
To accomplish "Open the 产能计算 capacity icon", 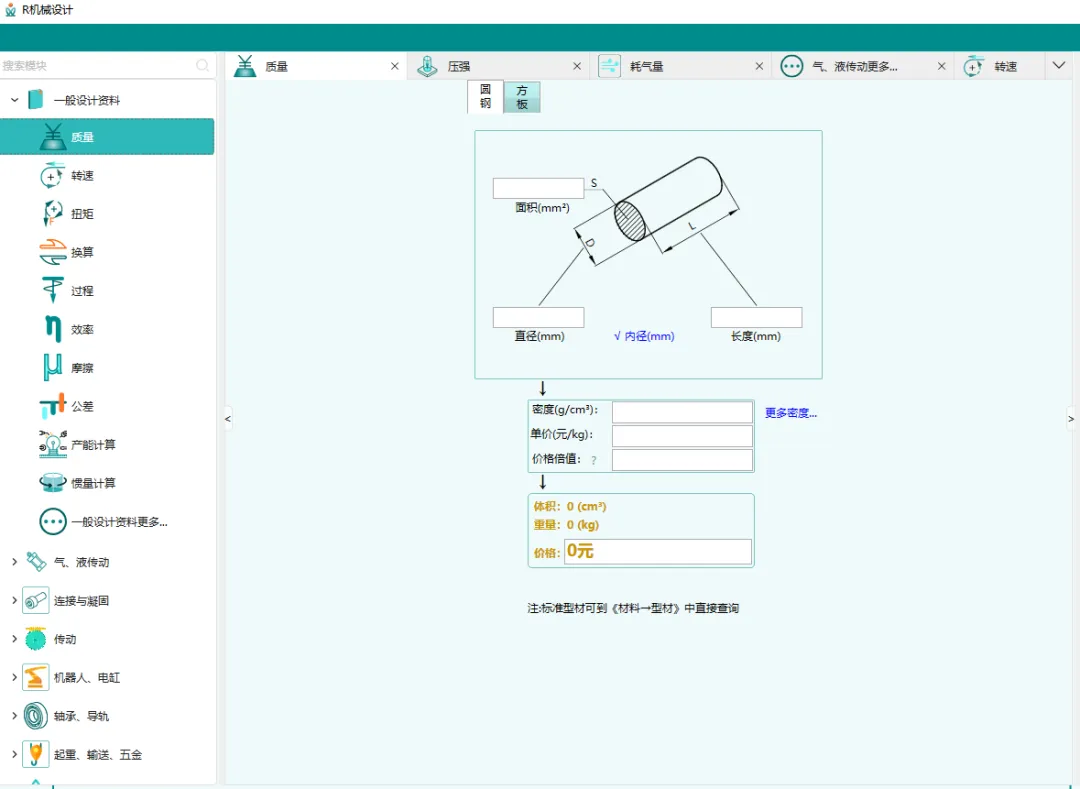I will [52, 445].
